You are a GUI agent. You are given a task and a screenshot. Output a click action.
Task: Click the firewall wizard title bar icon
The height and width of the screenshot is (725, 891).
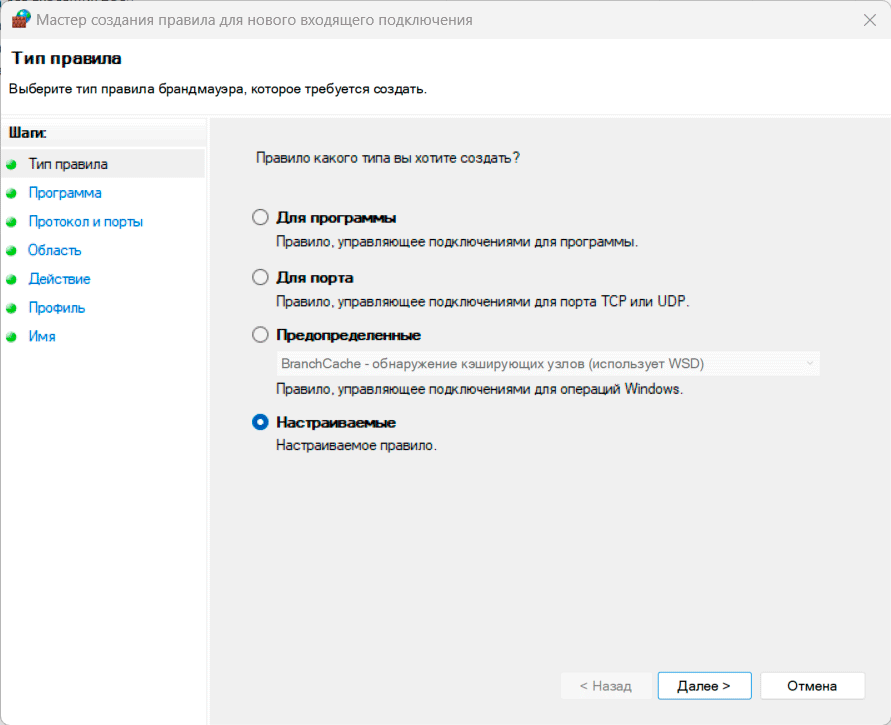coord(21,19)
